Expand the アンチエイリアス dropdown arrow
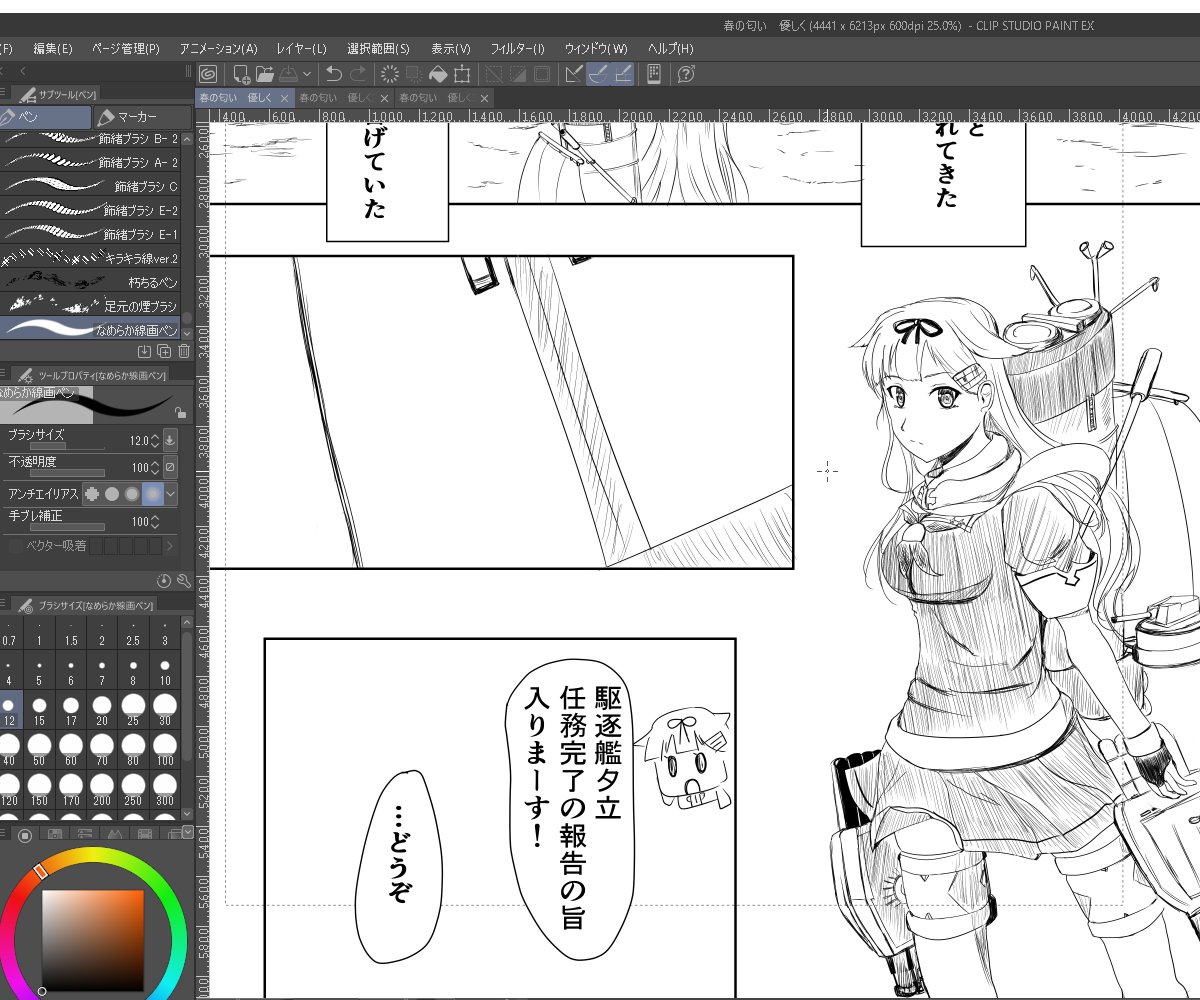 [x=171, y=494]
